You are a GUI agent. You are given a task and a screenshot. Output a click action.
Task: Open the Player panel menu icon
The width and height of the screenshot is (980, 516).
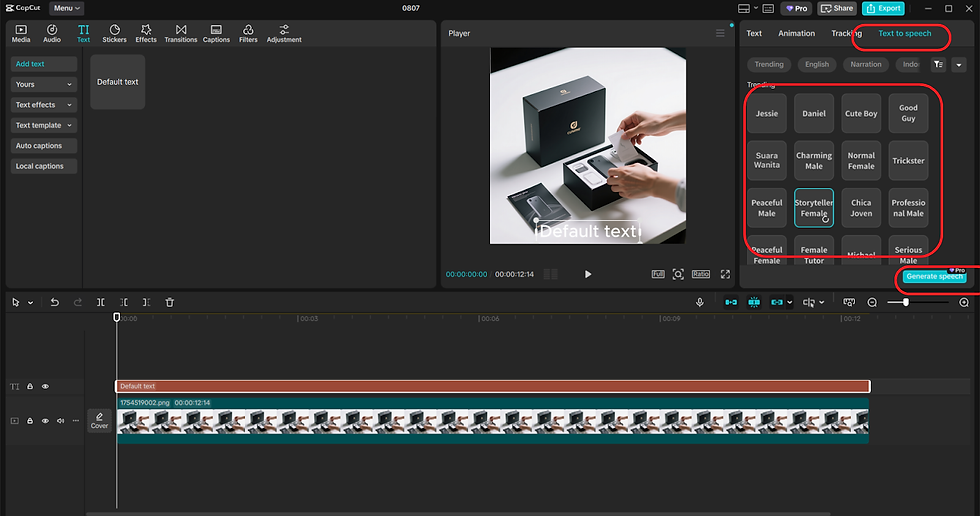(720, 33)
